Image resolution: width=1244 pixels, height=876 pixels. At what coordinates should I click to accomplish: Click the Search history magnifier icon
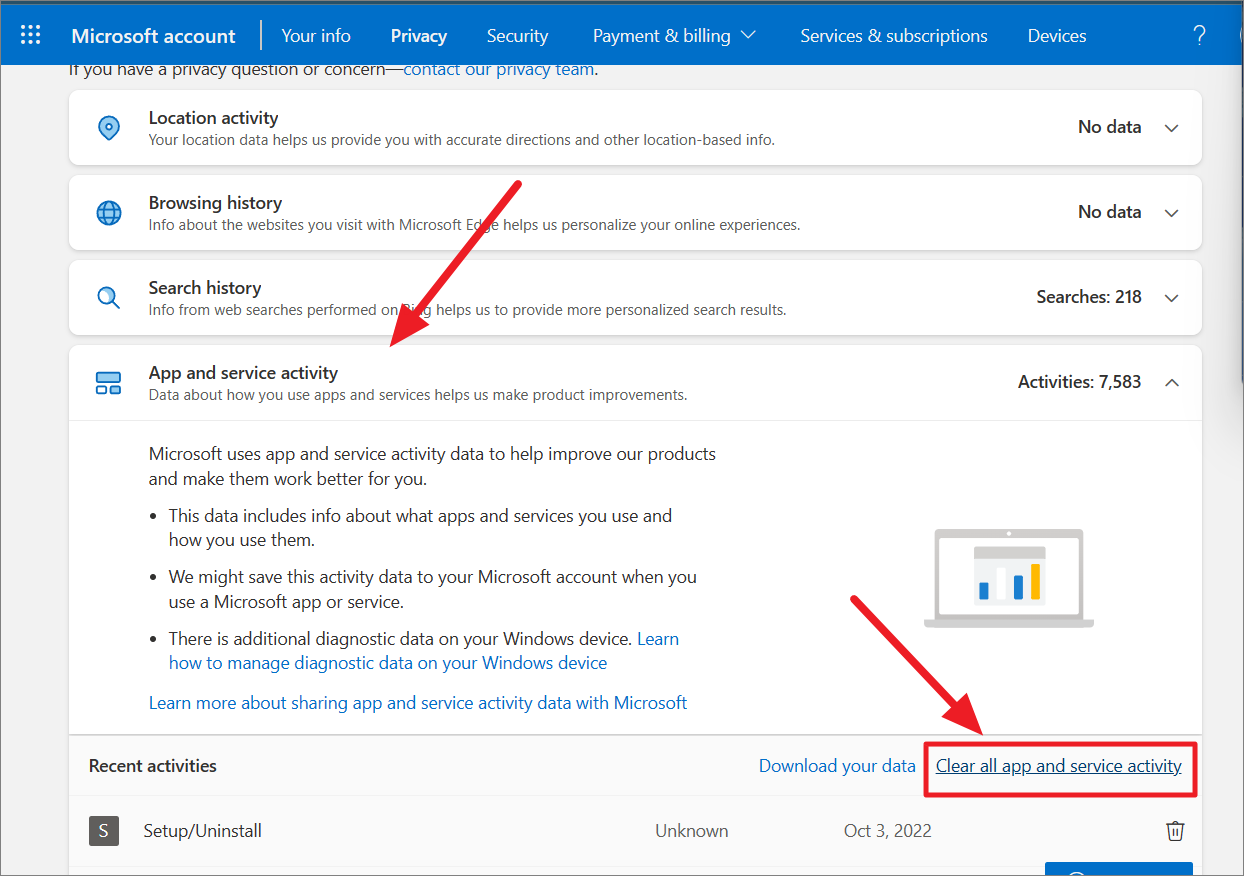108,297
